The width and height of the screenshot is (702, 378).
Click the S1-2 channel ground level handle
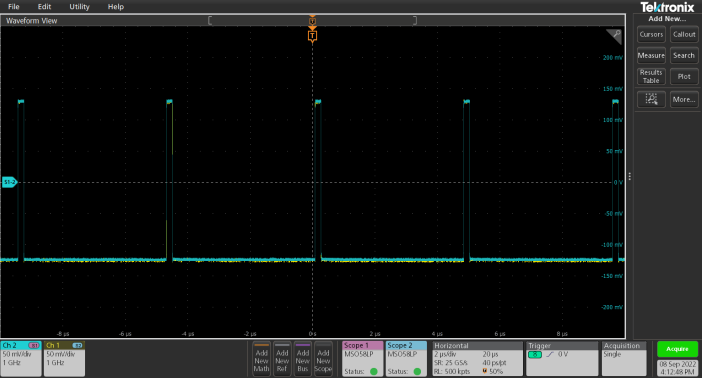click(x=9, y=182)
